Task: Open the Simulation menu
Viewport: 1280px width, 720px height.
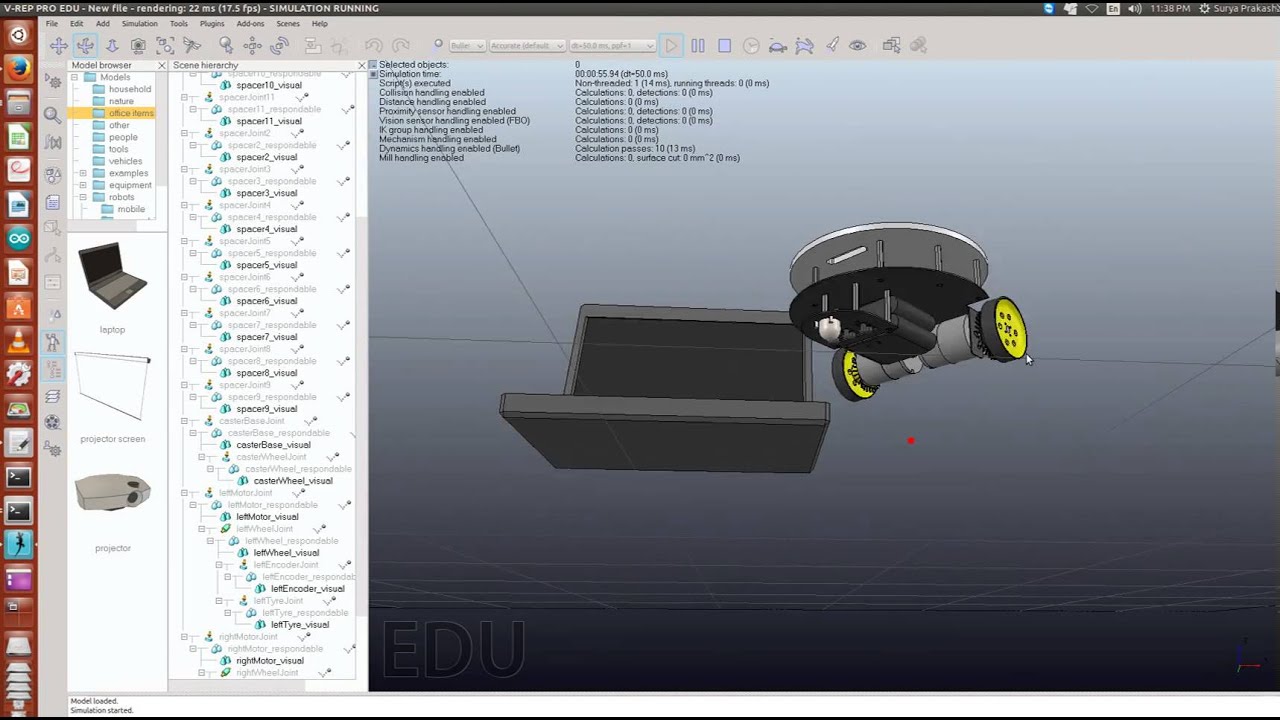Action: pos(139,23)
